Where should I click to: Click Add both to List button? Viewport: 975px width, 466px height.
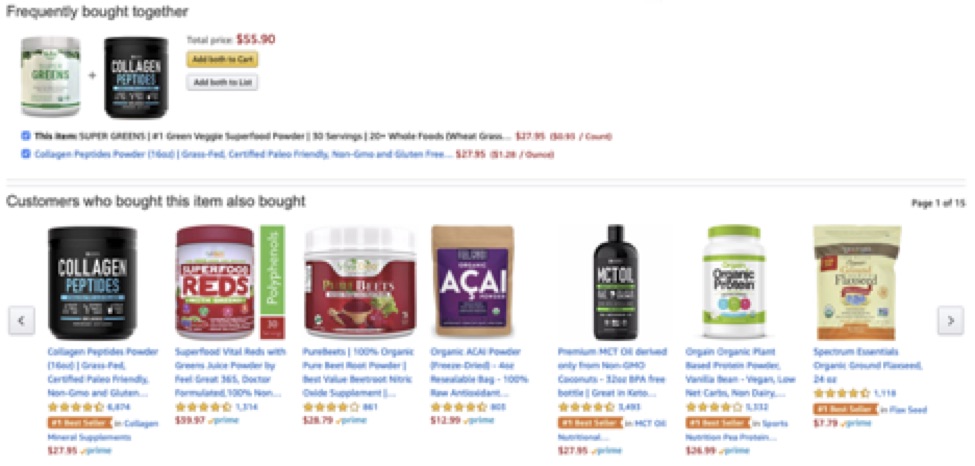point(222,82)
